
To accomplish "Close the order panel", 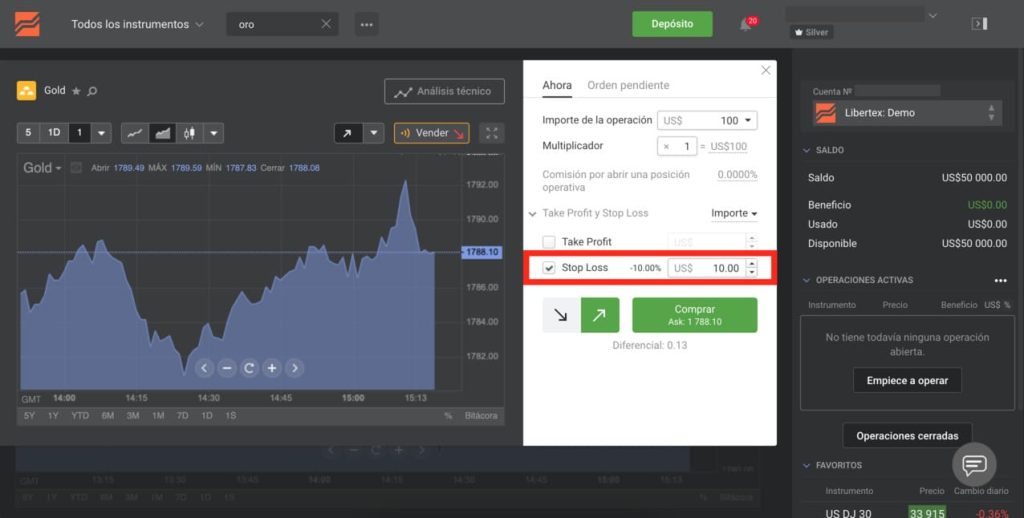I will (x=766, y=71).
